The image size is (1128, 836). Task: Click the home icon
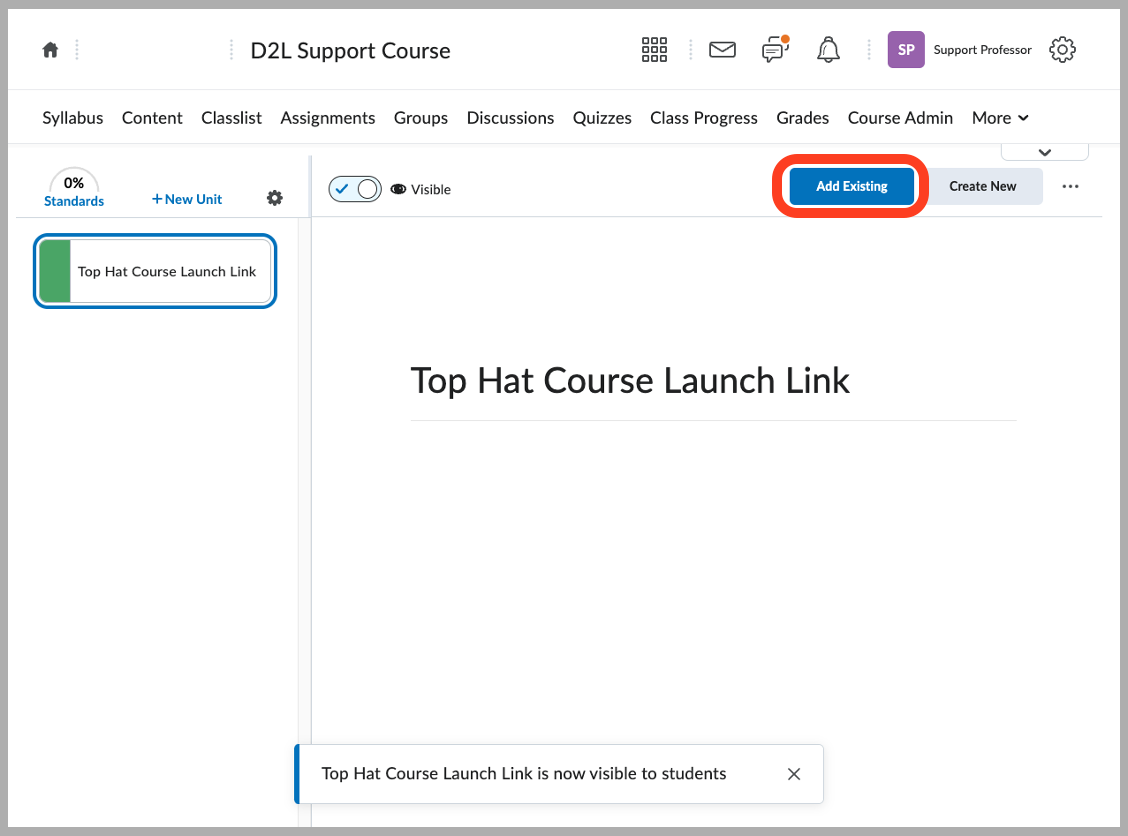[50, 49]
